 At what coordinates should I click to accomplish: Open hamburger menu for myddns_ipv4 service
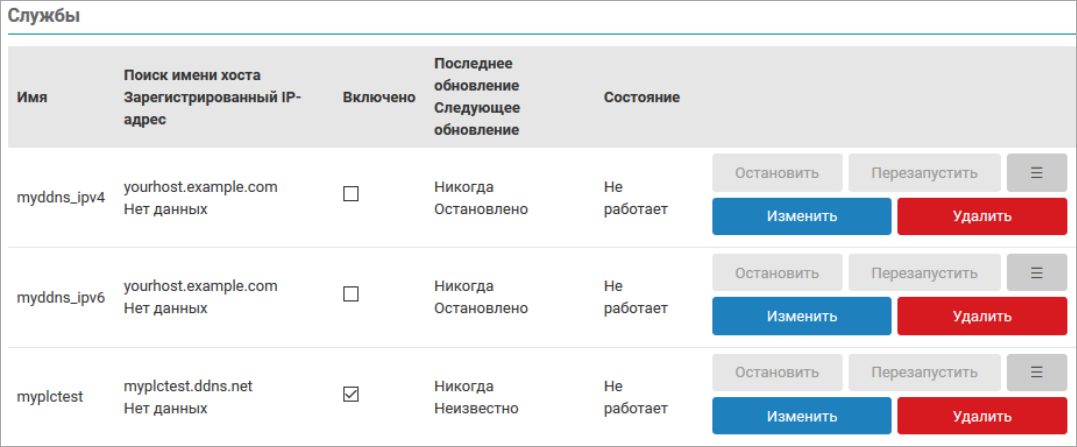pos(1037,173)
